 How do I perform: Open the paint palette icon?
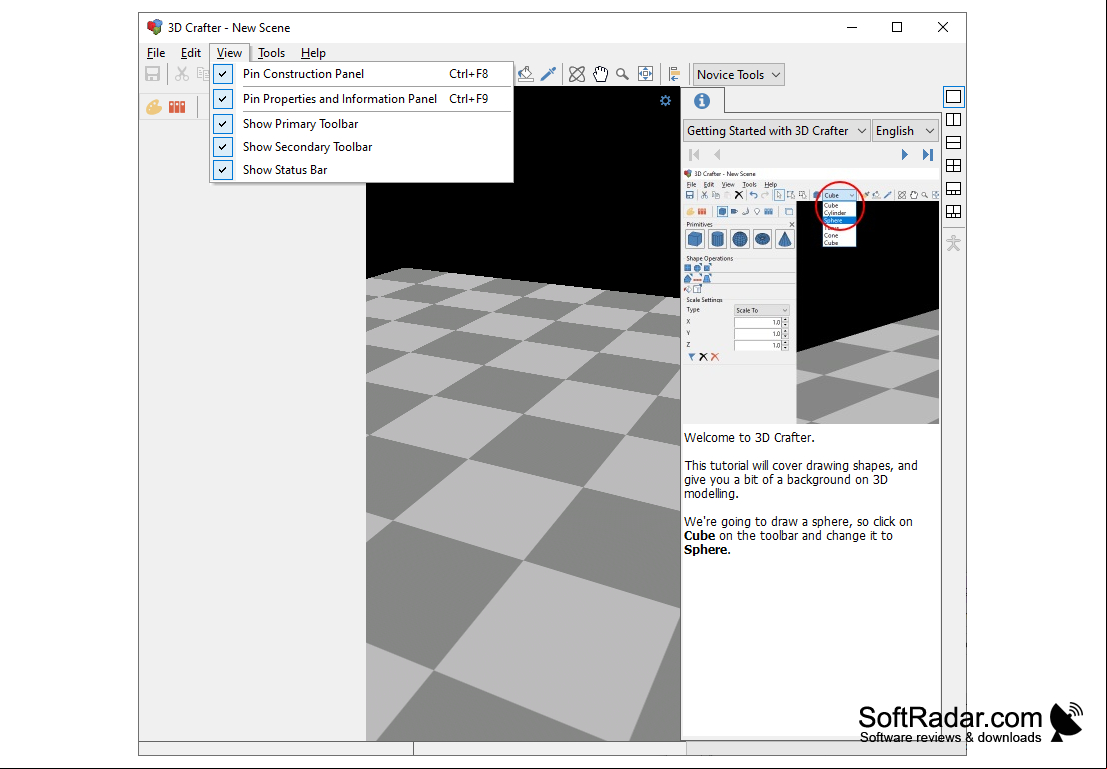154,107
